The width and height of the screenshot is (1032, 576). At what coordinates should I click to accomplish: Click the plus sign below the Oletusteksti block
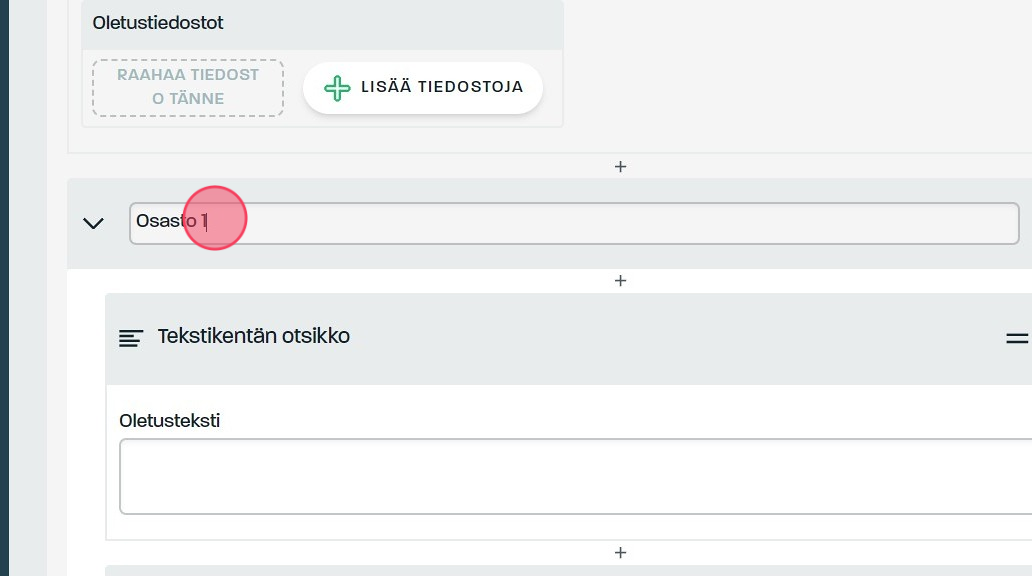point(620,552)
